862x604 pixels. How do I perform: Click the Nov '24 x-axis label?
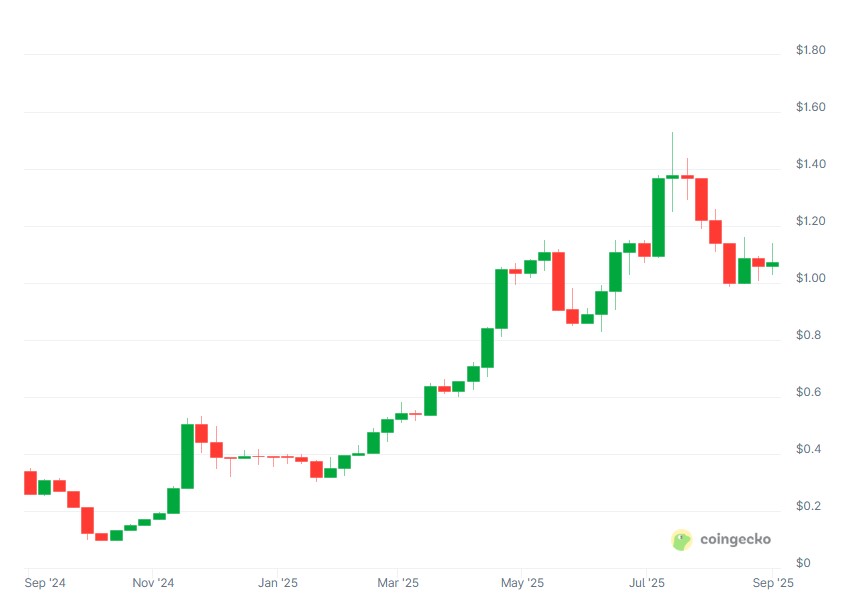click(x=153, y=582)
